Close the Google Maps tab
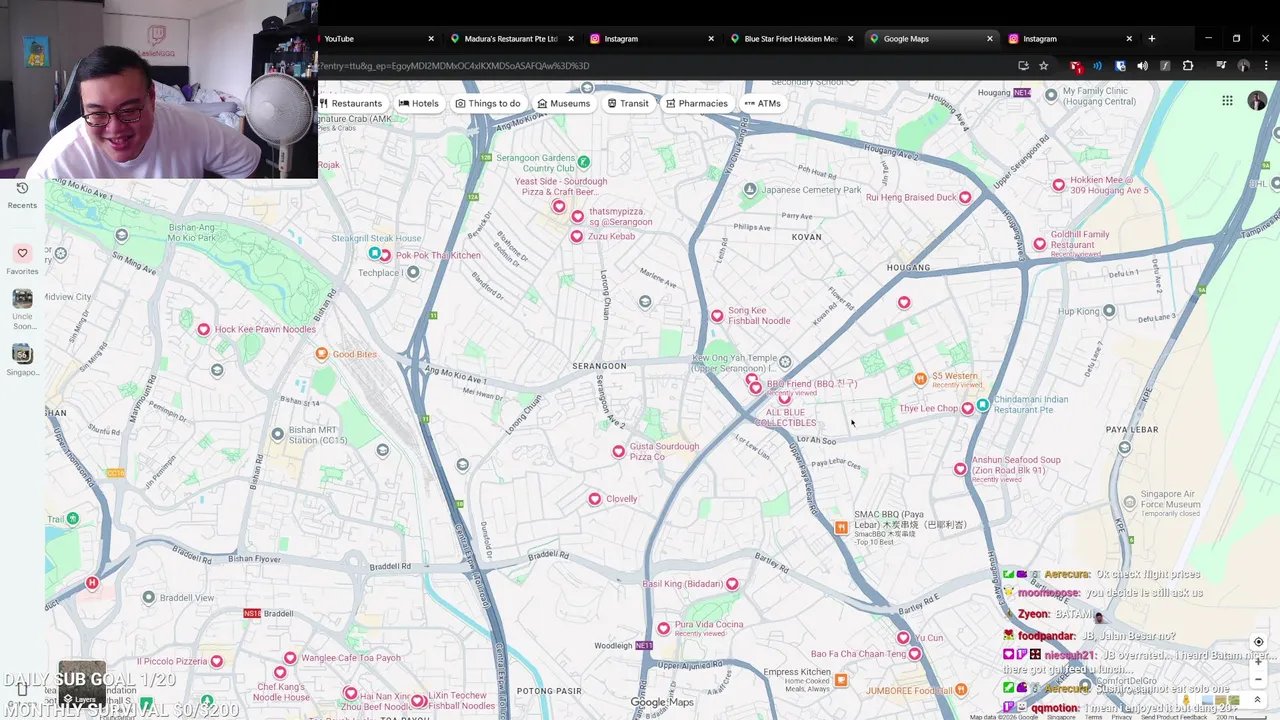 click(x=990, y=39)
